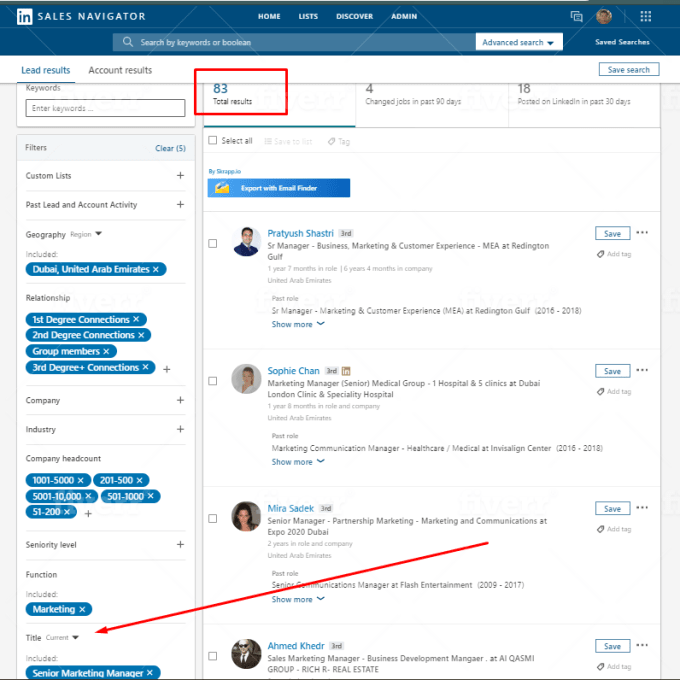Remove Senior Marketing Manager title filter
This screenshot has width=680, height=680.
150,673
